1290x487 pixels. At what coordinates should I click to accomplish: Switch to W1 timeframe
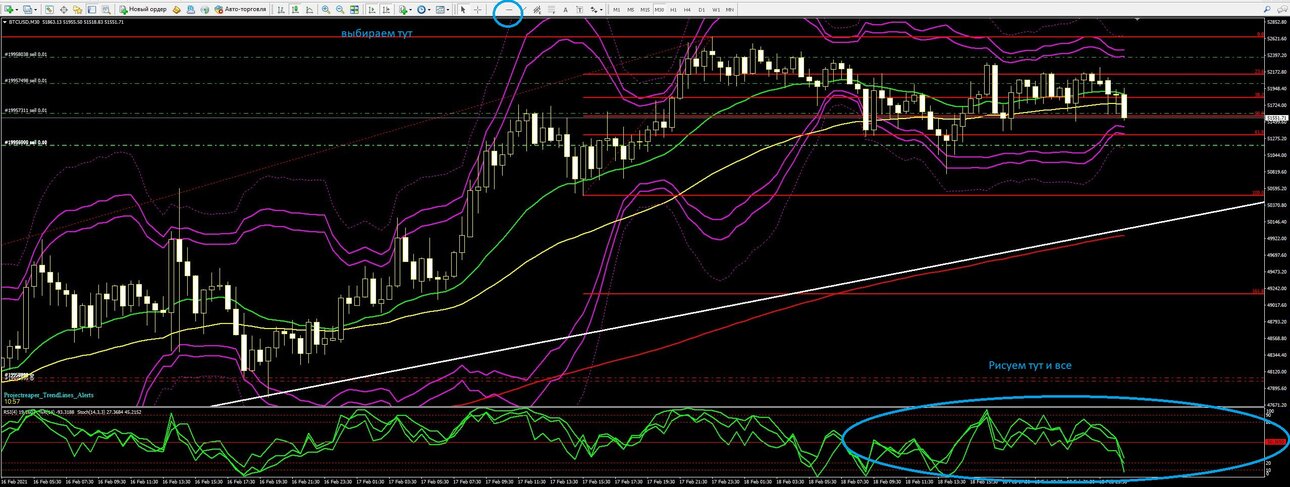tap(716, 9)
